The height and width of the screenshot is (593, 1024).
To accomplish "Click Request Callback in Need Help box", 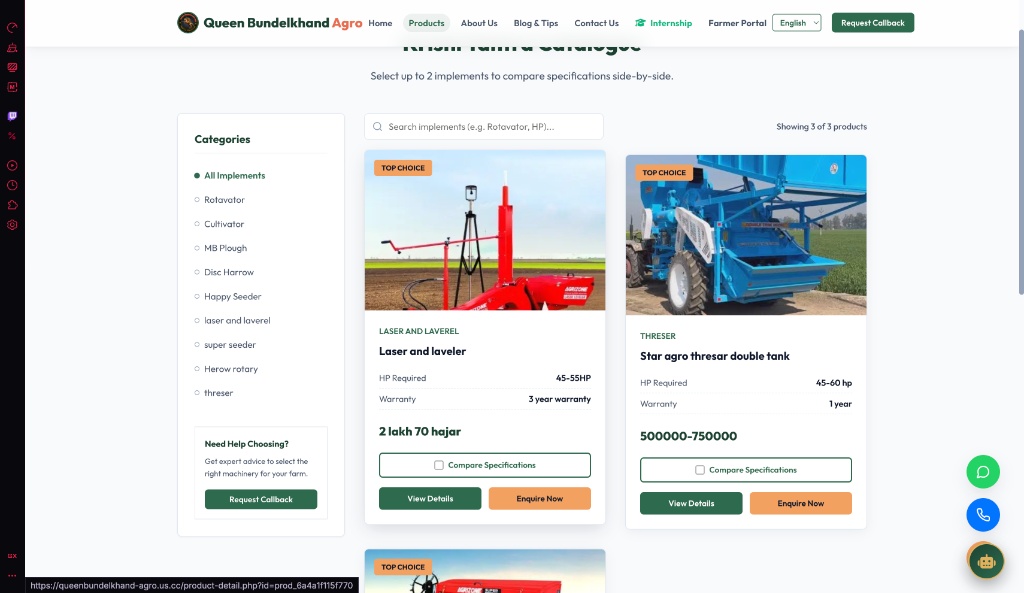I will point(261,499).
